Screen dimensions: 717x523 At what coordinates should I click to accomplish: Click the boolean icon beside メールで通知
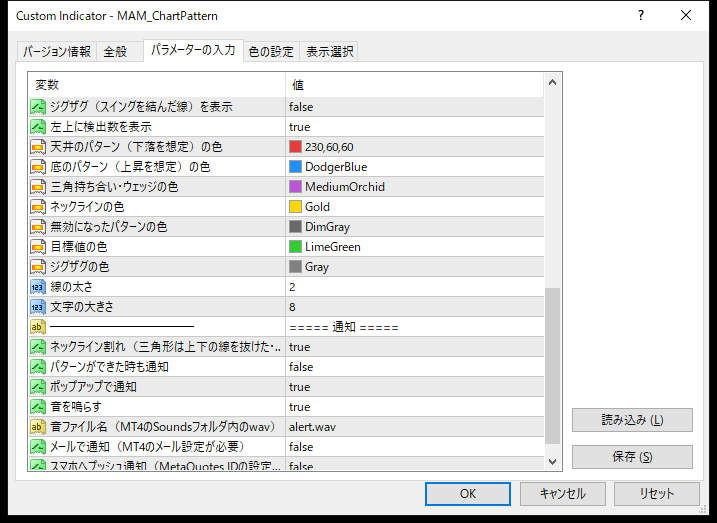pos(38,447)
